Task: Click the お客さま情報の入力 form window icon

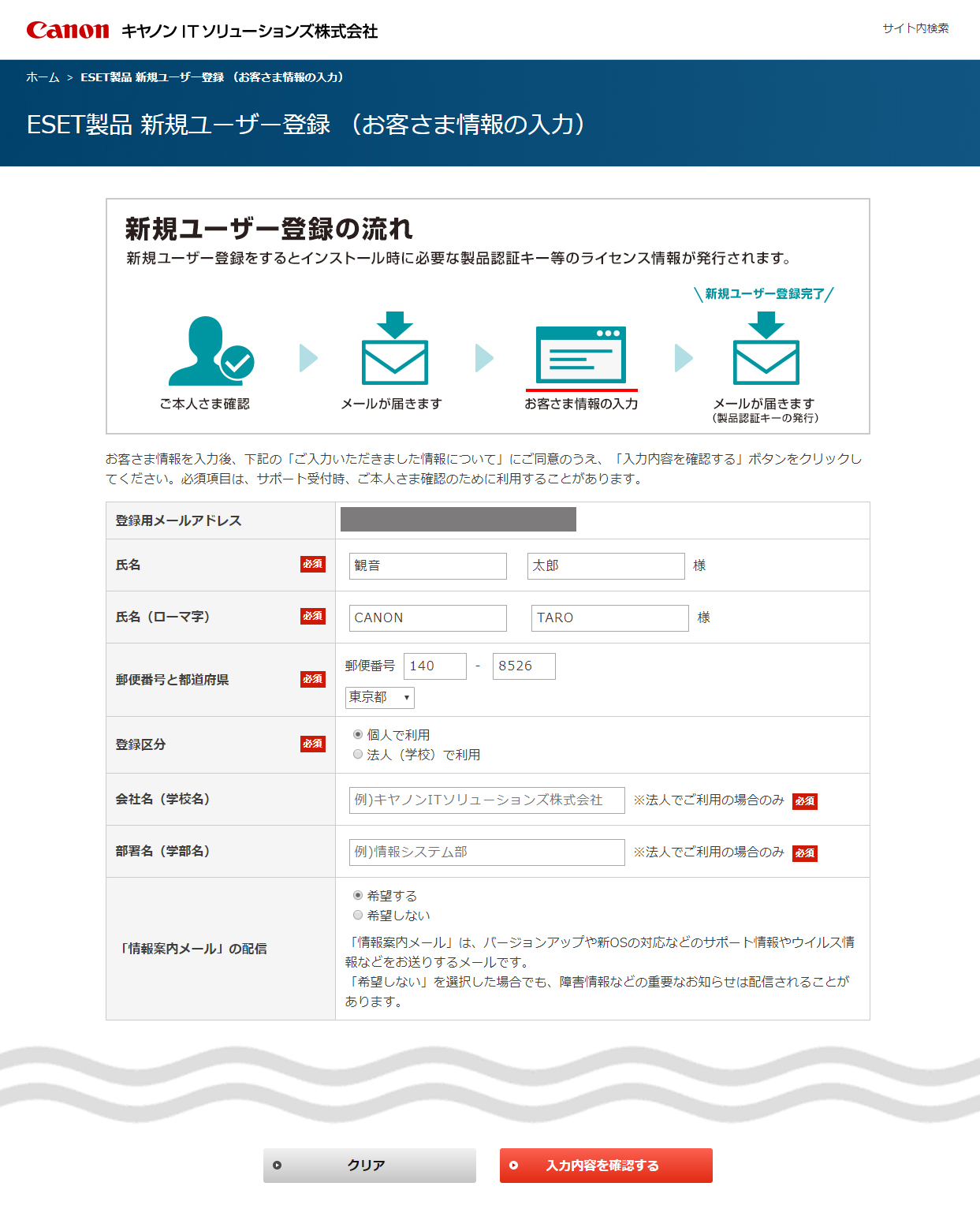Action: point(581,355)
